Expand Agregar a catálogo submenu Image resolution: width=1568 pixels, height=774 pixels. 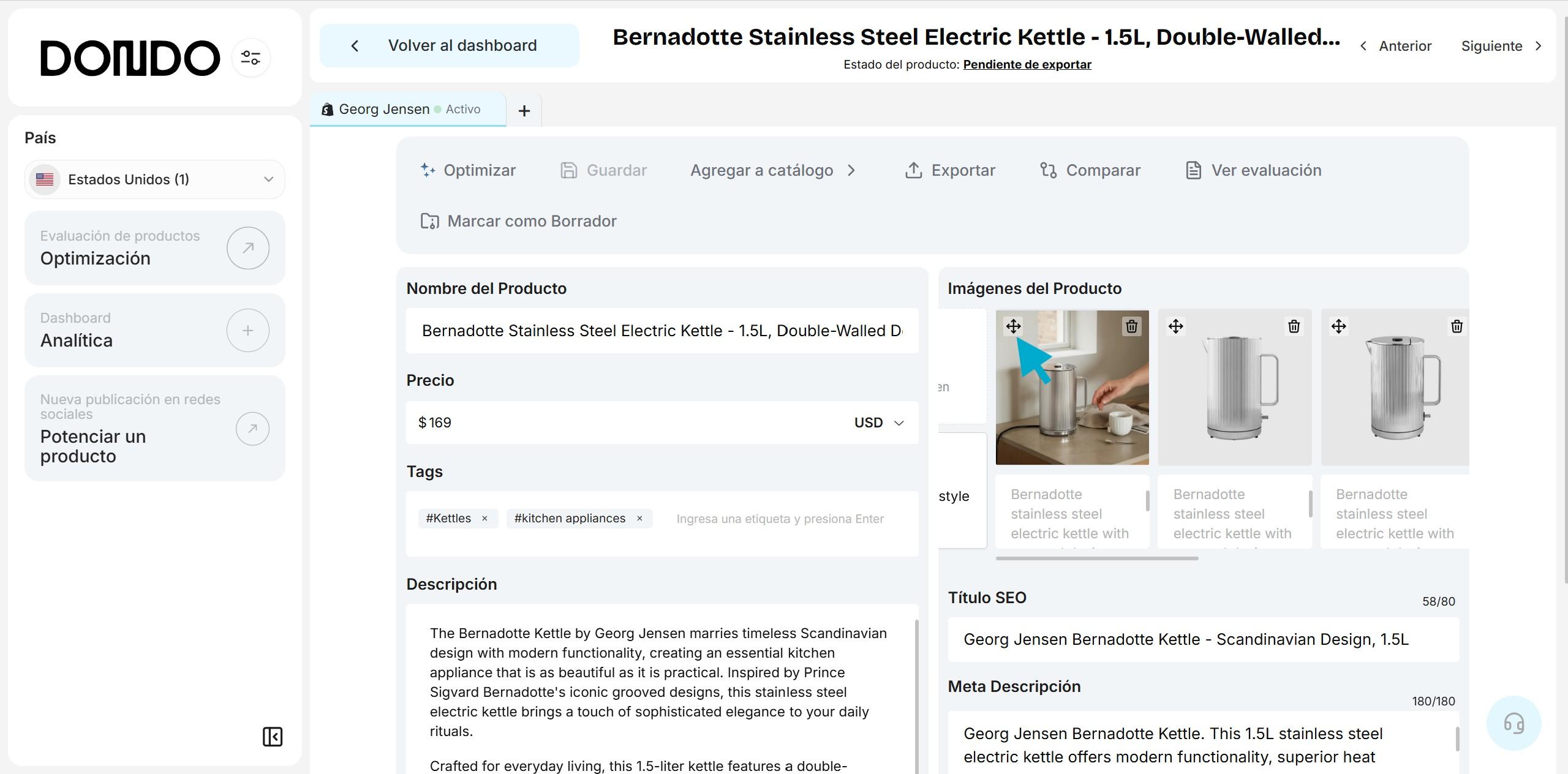pyautogui.click(x=772, y=170)
